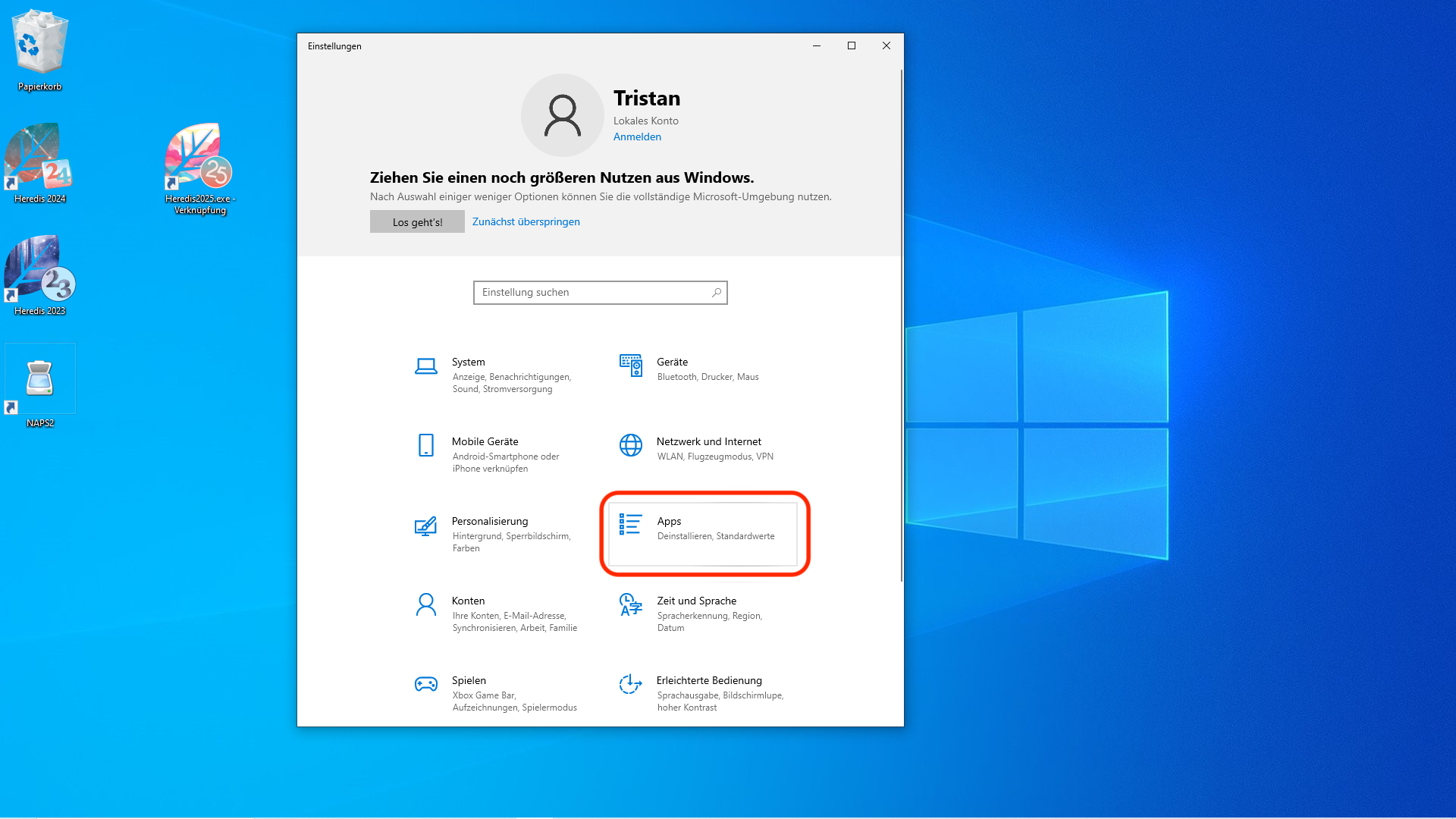
Task: Focus the Einstellung suchen search field
Action: pyautogui.click(x=591, y=293)
